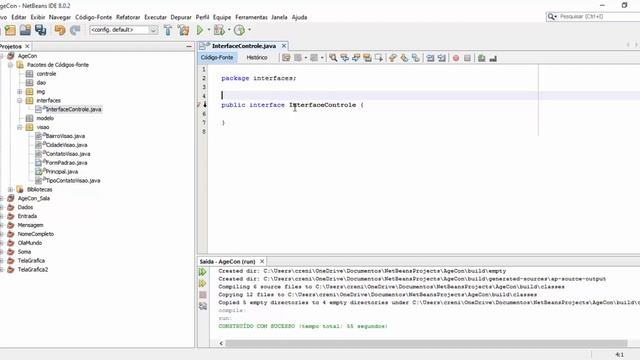Select FormPadrao.java in project tree
The width and height of the screenshot is (640, 360).
pyautogui.click(x=66, y=163)
